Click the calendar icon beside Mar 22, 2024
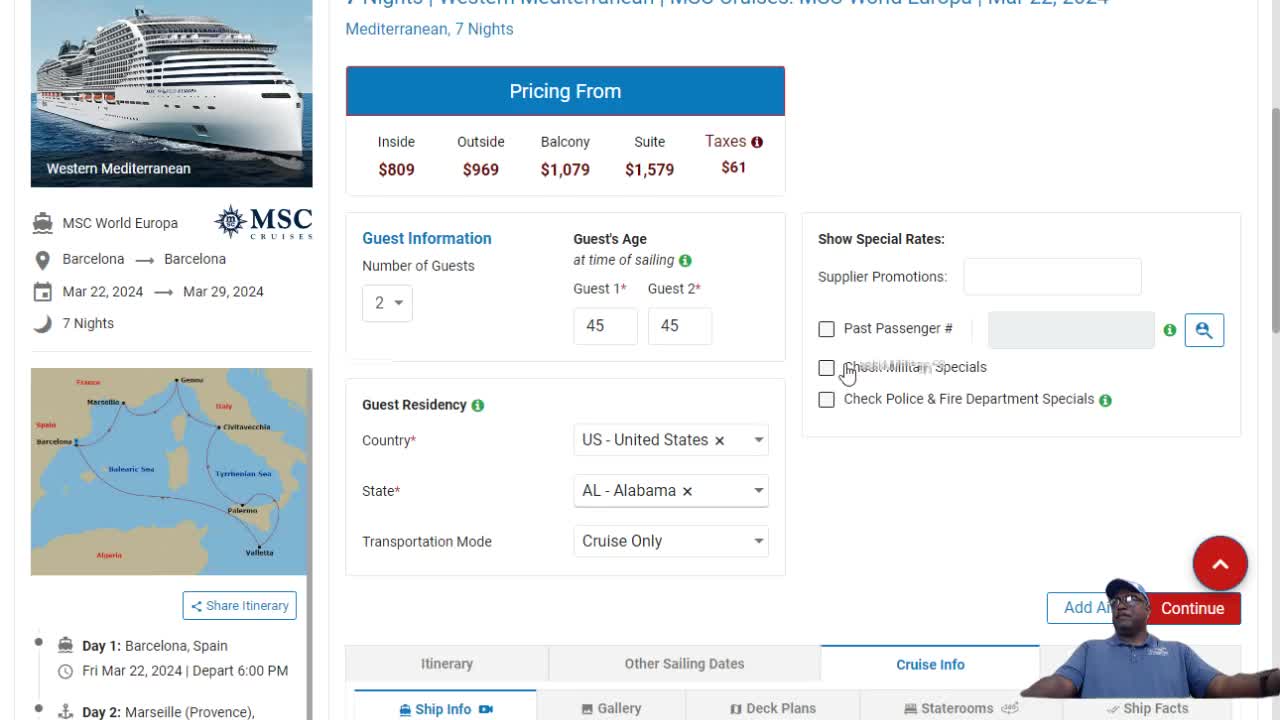Viewport: 1280px width, 720px height. (42, 292)
